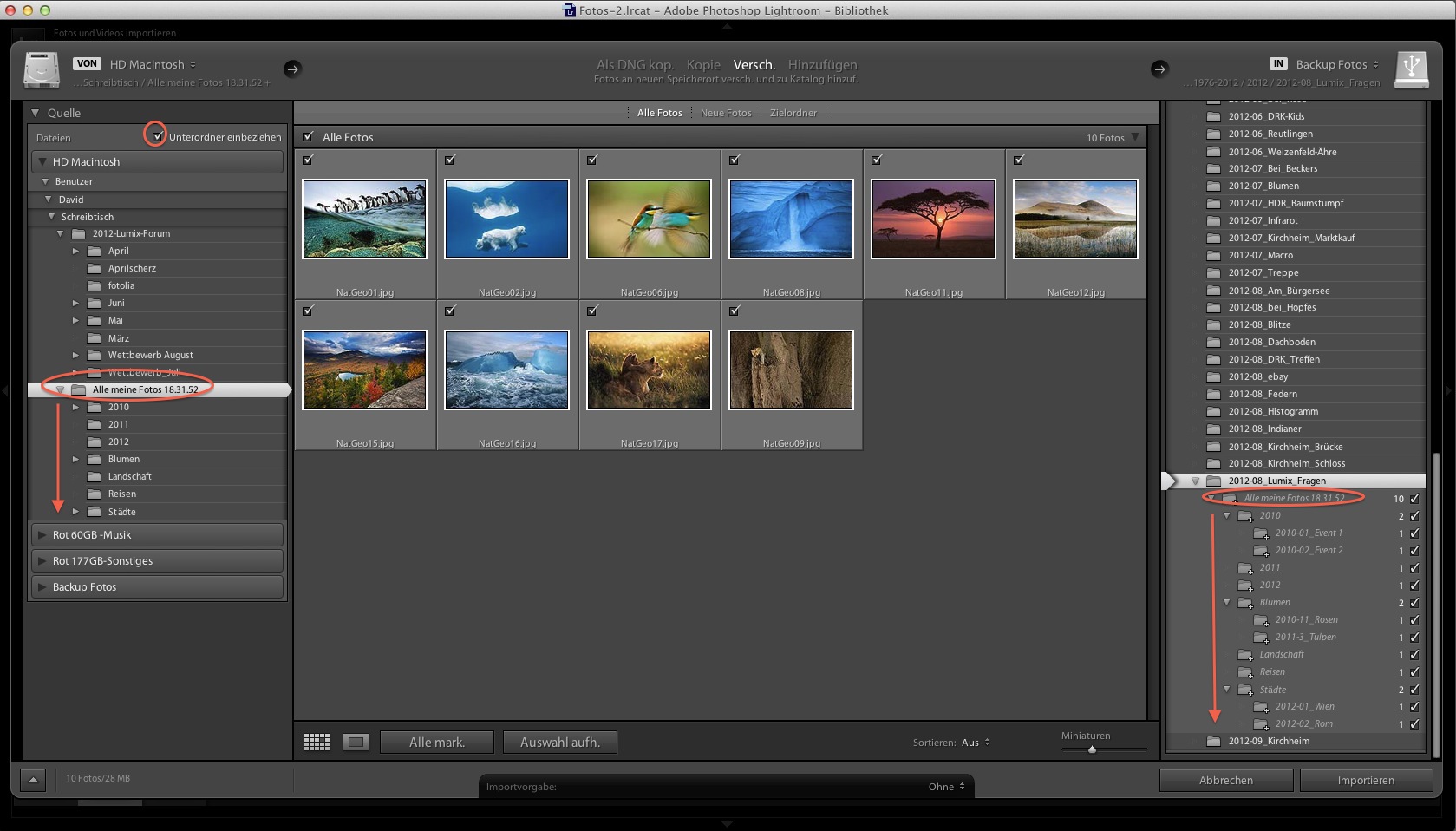The width and height of the screenshot is (1456, 831).
Task: Choose 'Kopie' import method
Action: click(703, 64)
